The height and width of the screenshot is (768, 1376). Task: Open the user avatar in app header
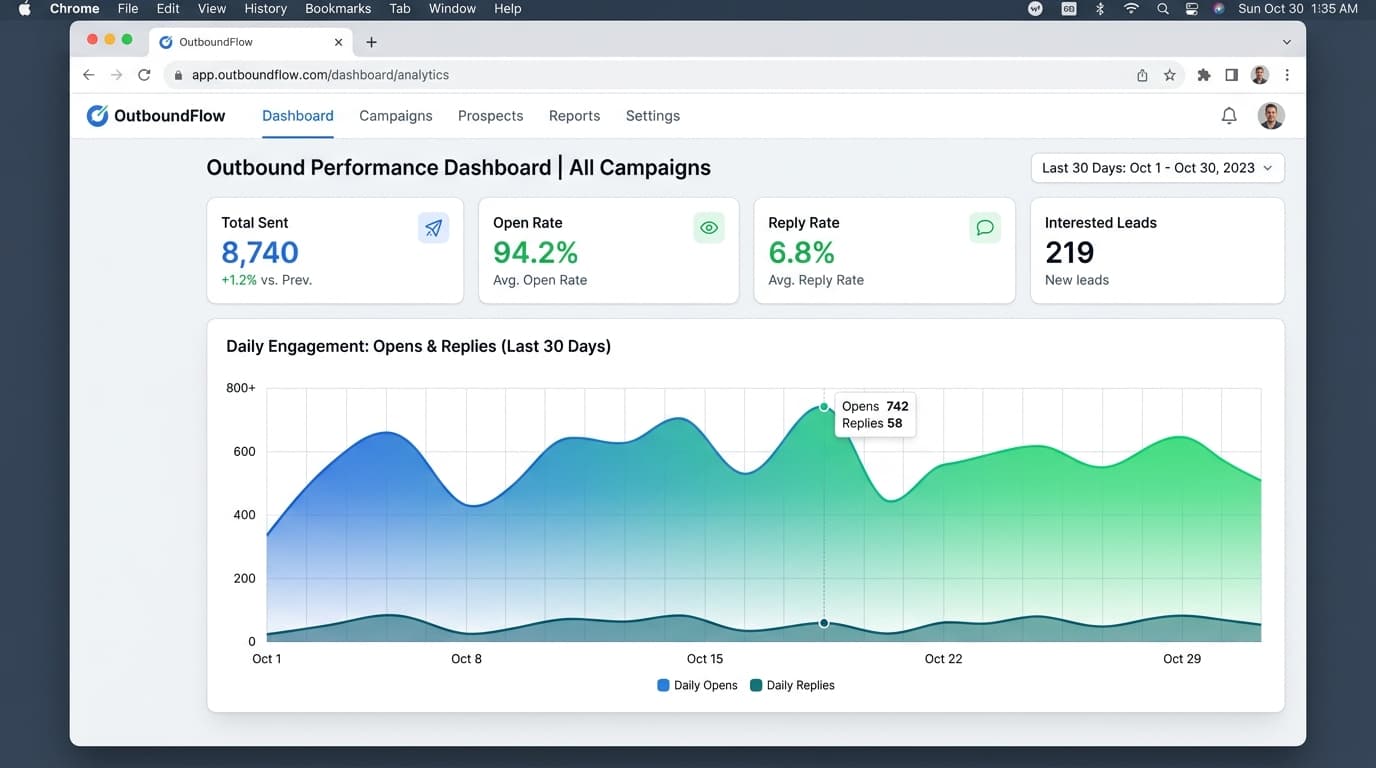tap(1271, 116)
